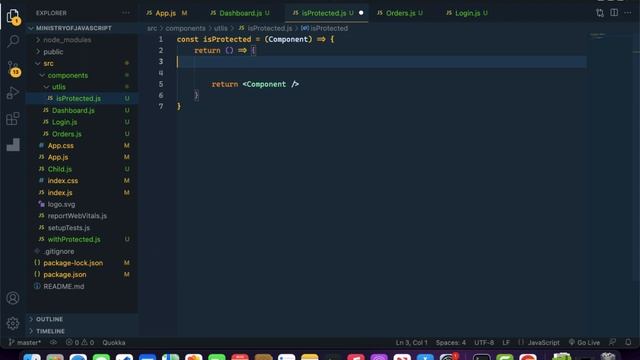640x360 pixels.
Task: Click the isProtected symbol breadcrumb
Action: coord(325,28)
